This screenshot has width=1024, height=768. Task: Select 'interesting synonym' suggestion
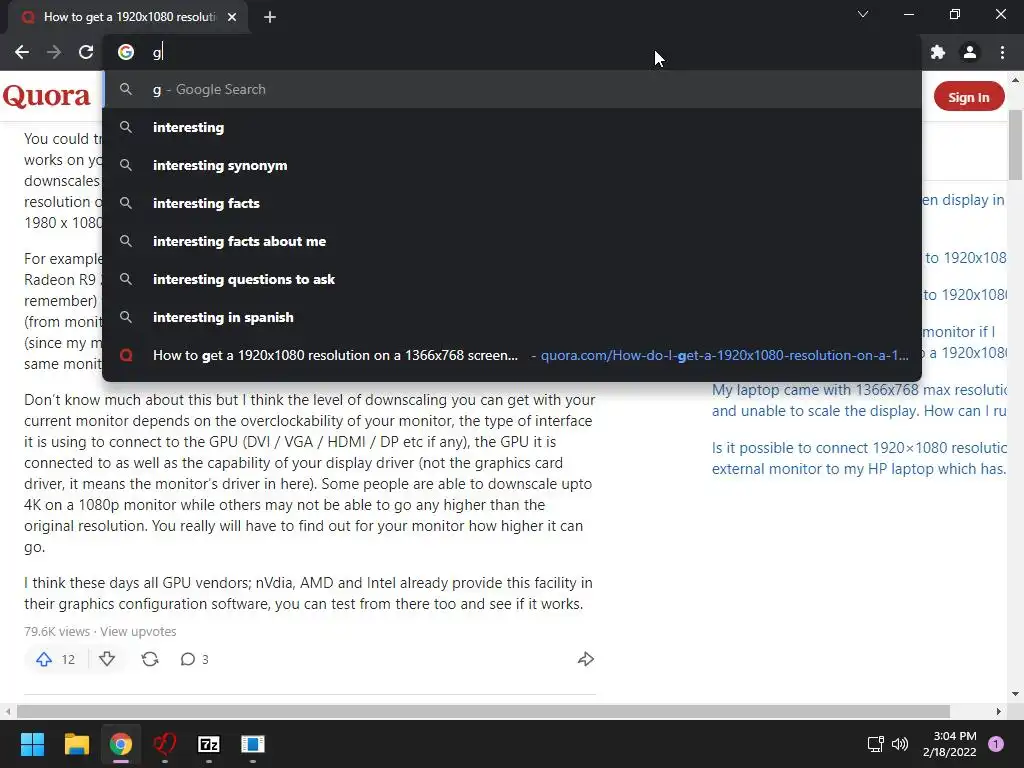(512, 165)
